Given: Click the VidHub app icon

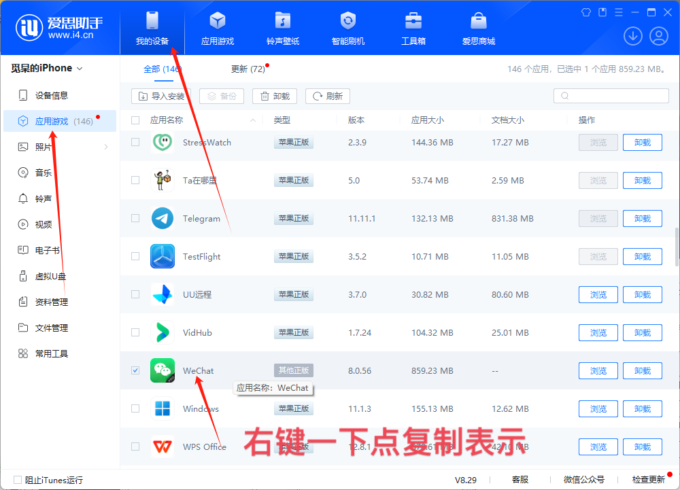Looking at the screenshot, I should [x=163, y=333].
